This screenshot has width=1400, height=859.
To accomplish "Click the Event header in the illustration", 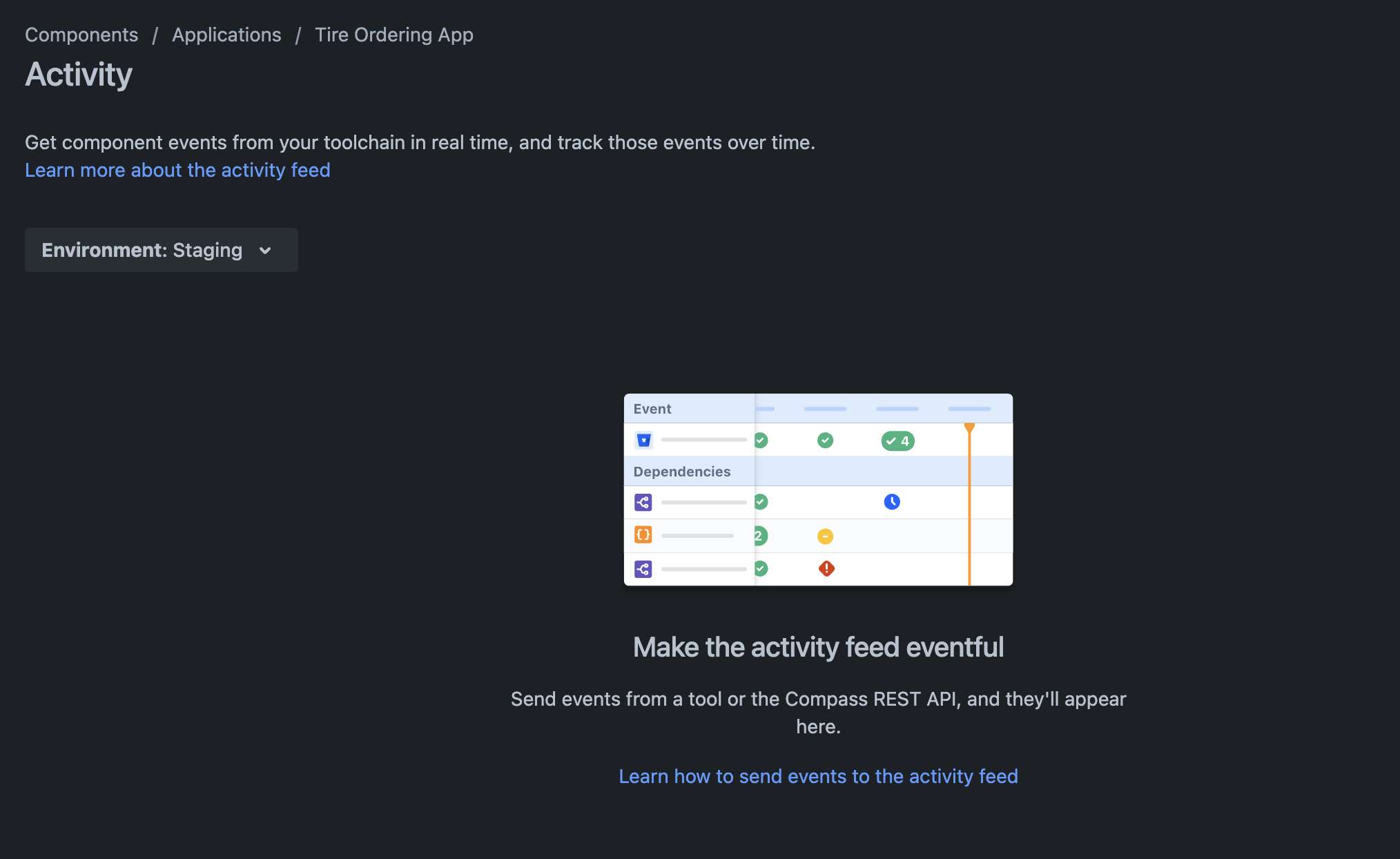I will [x=652, y=409].
